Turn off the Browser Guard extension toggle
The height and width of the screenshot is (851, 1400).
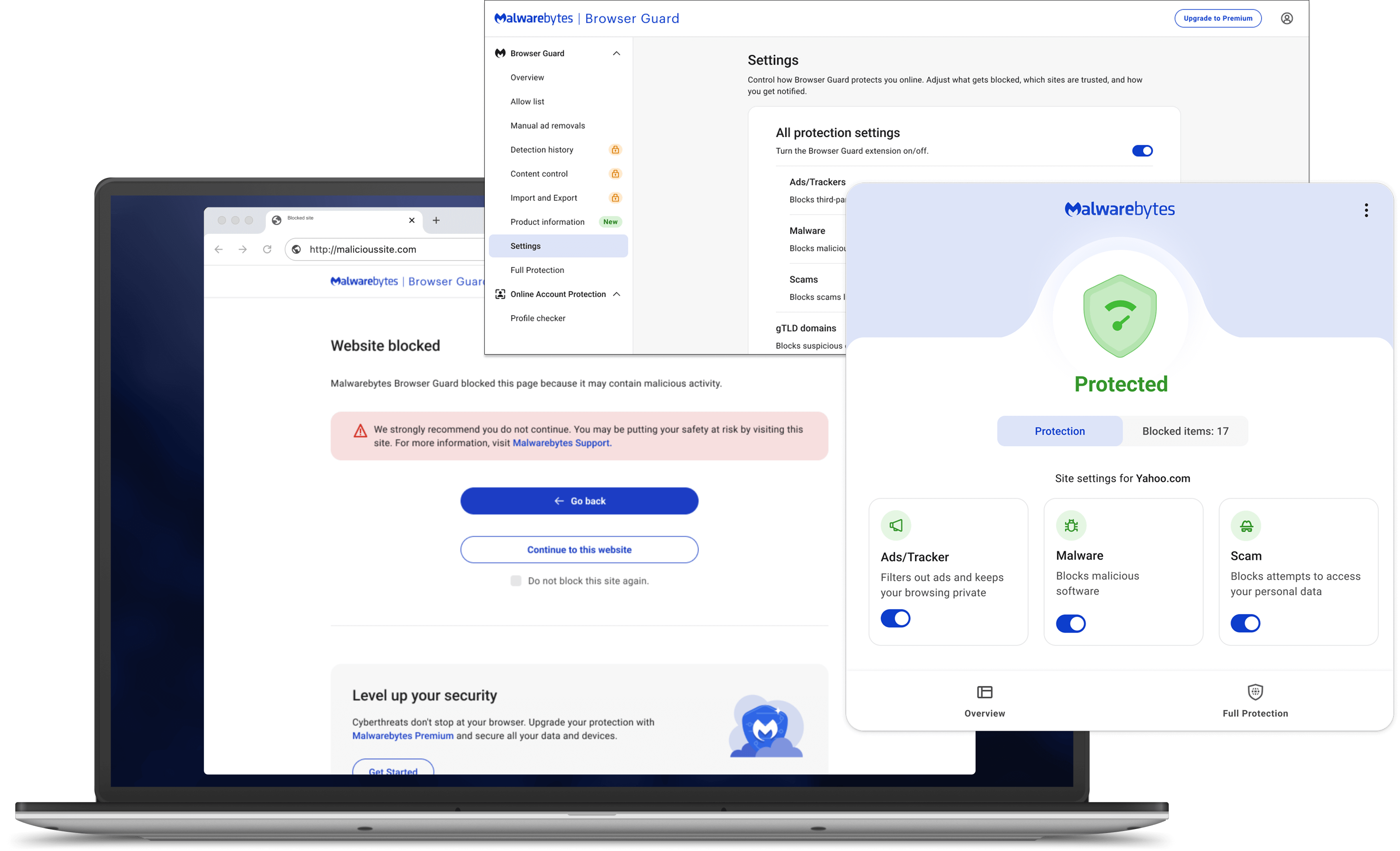coord(1143,151)
